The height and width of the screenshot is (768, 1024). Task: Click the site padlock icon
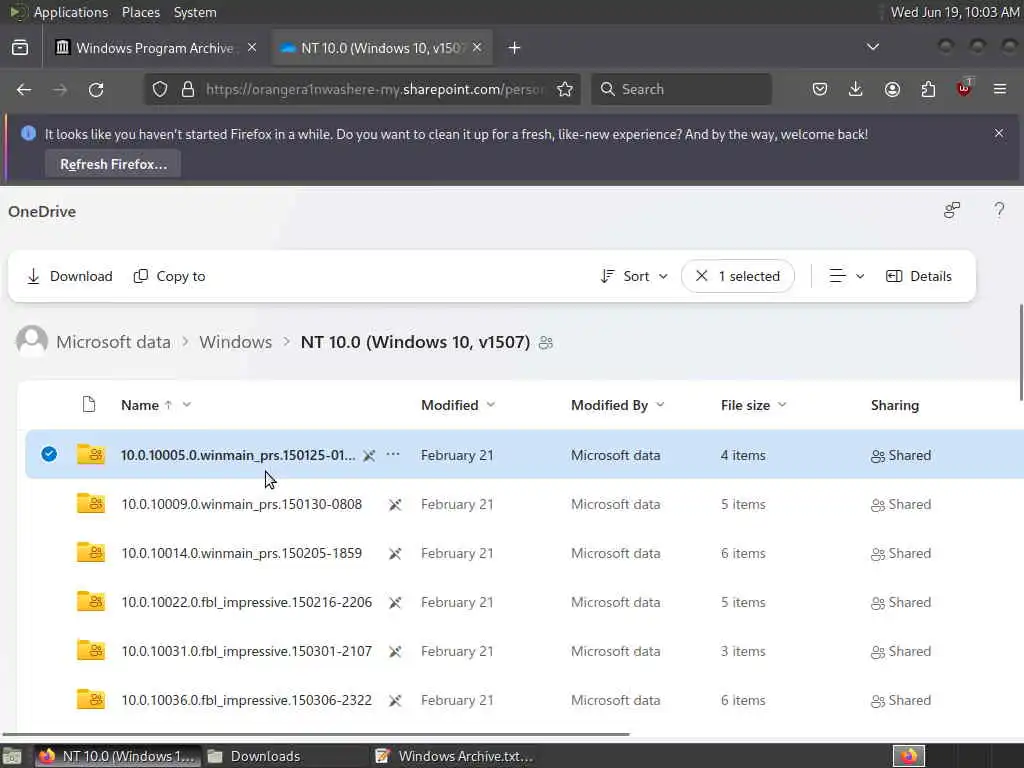188,89
